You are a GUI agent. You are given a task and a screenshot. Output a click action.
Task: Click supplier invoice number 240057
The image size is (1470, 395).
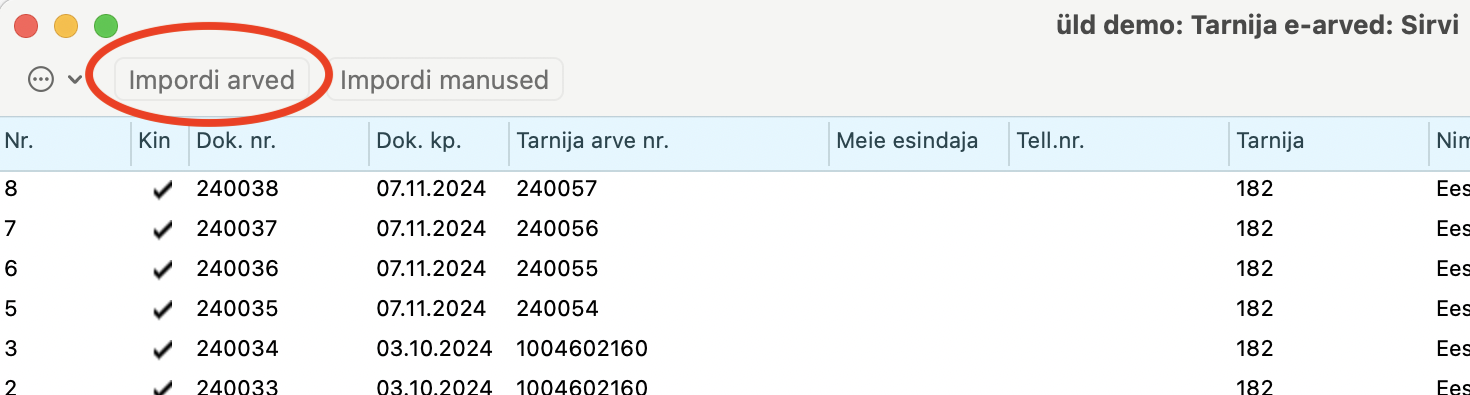[x=557, y=189]
